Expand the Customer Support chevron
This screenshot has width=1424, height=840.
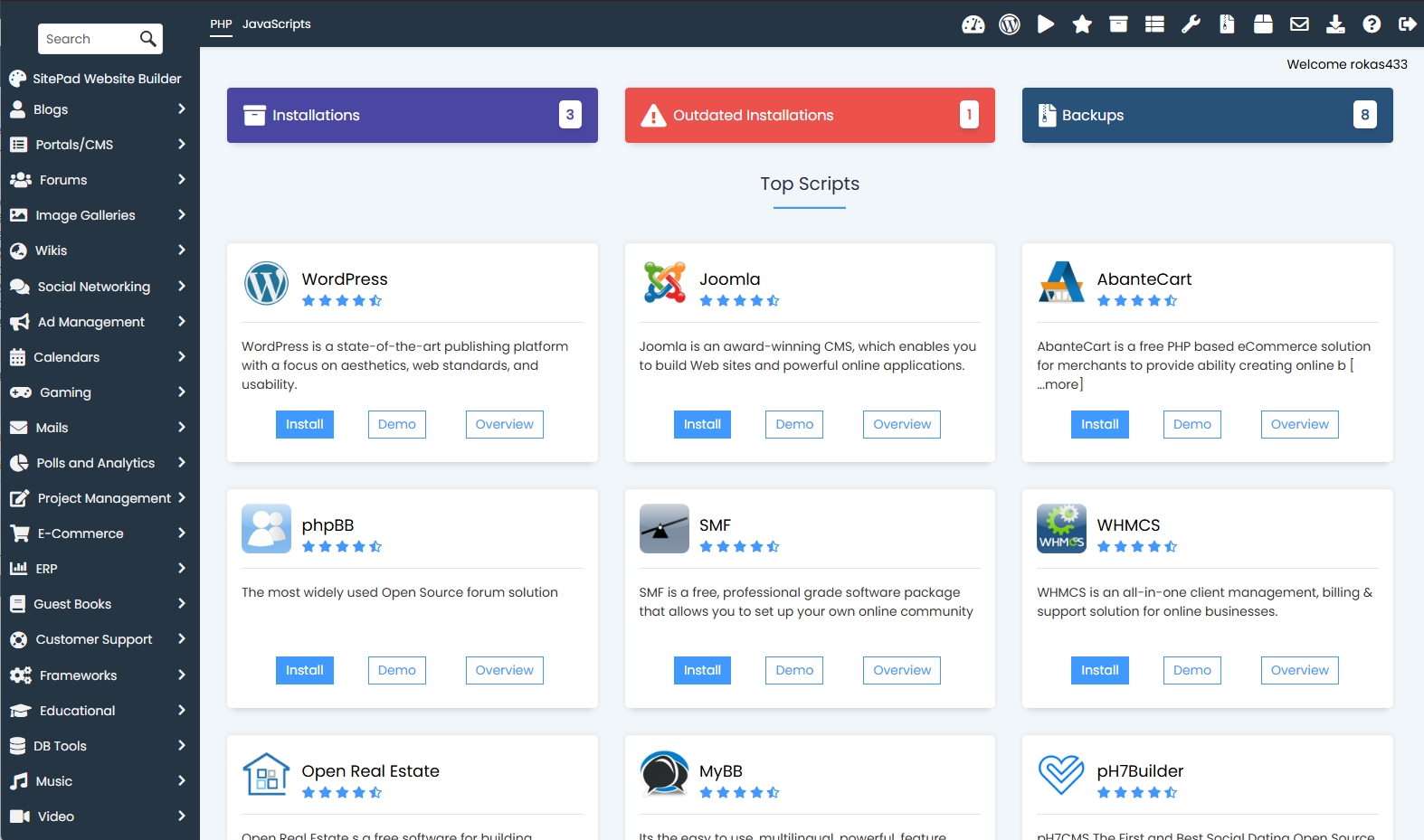click(x=182, y=638)
